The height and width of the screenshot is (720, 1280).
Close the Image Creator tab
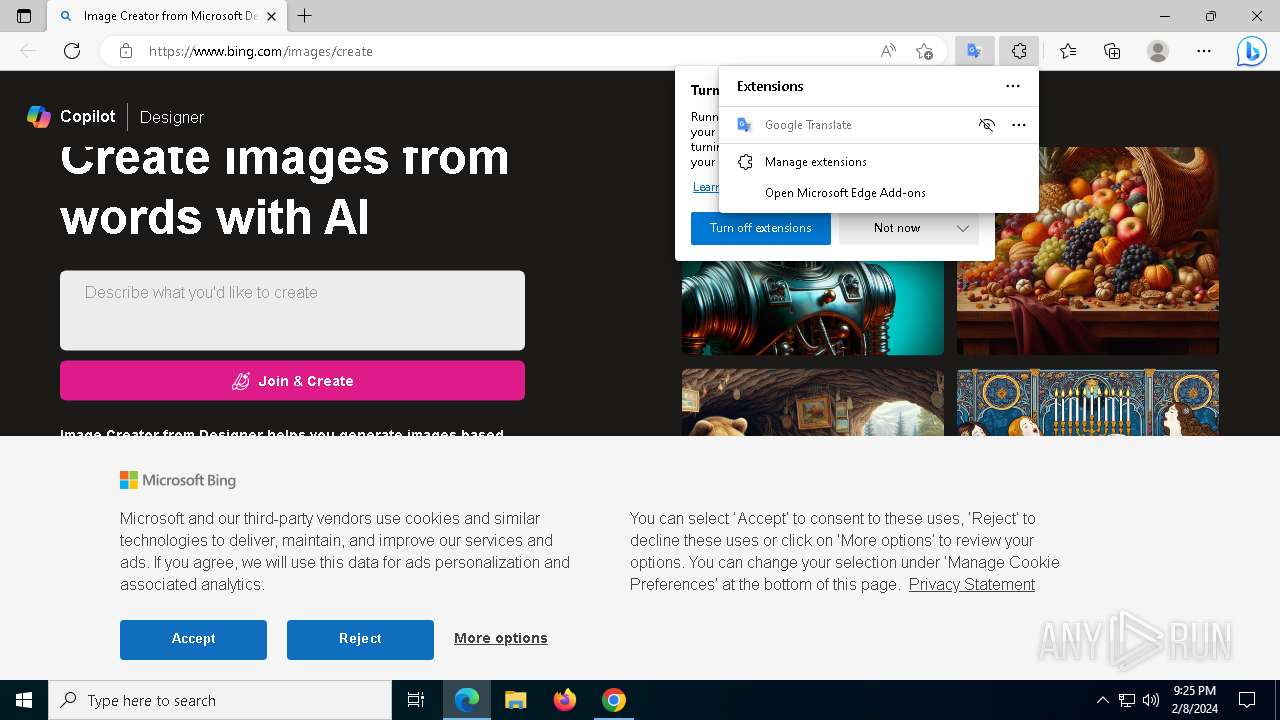coord(271,16)
